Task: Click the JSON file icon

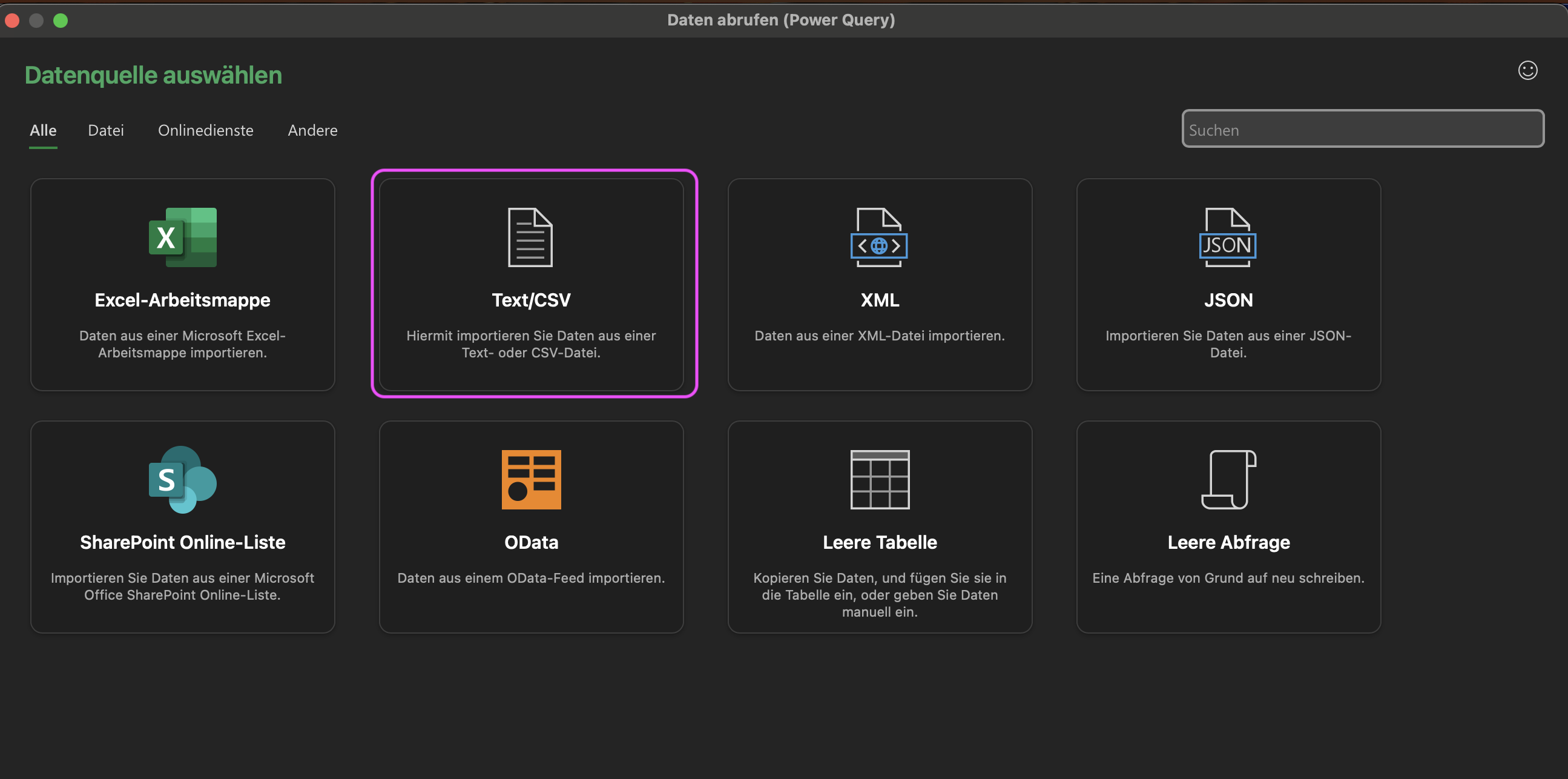Action: (1228, 237)
